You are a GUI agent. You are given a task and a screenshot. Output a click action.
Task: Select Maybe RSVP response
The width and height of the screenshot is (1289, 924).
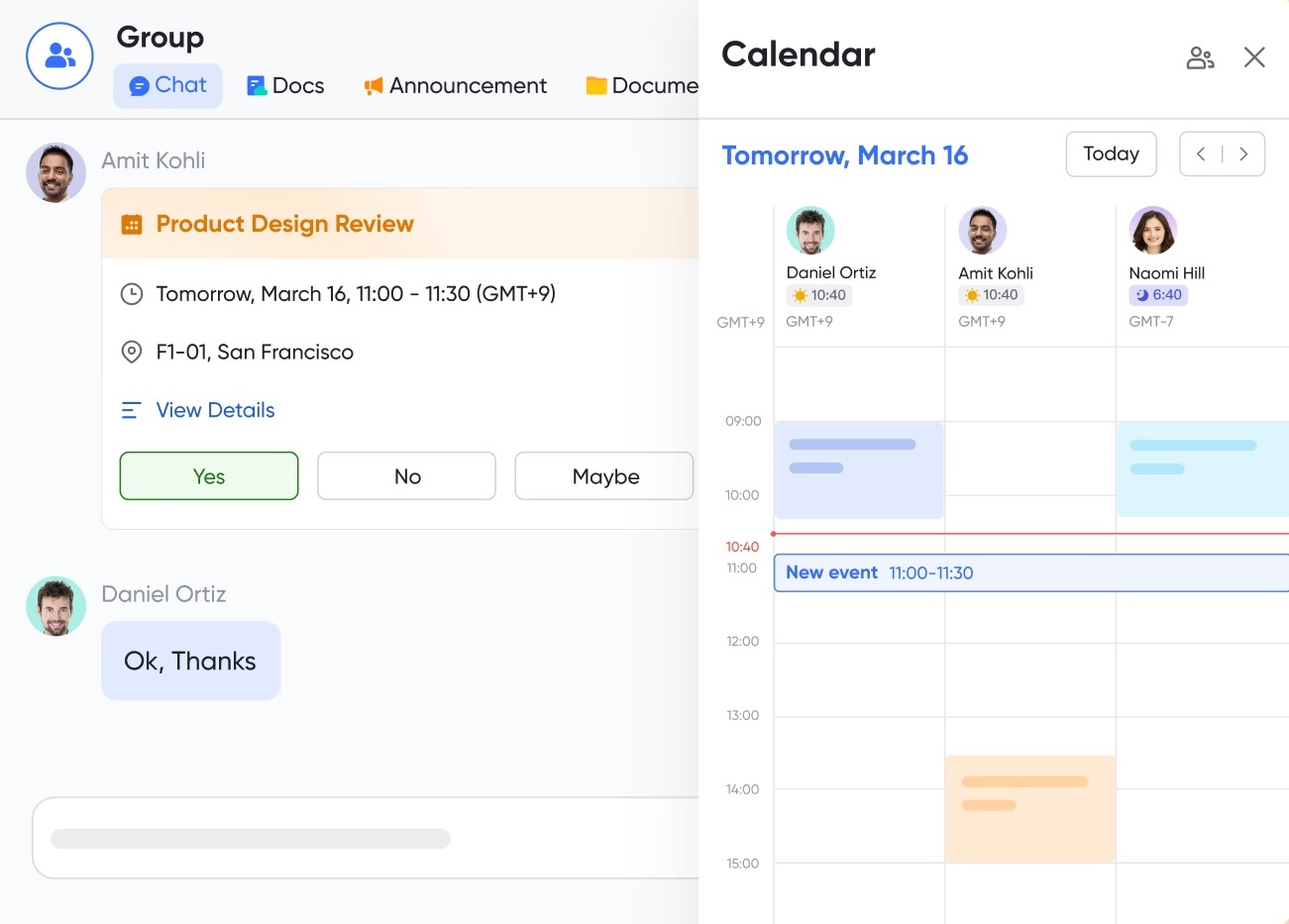604,476
